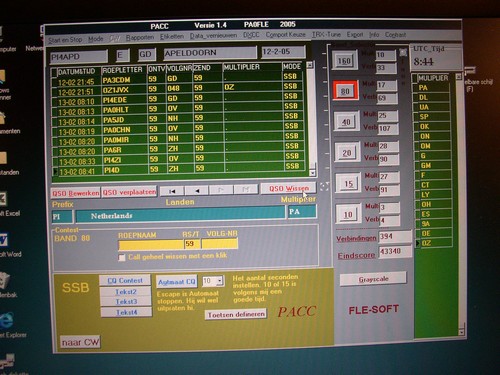Select the 10 meter band button
This screenshot has height=375, width=500.
tap(348, 214)
